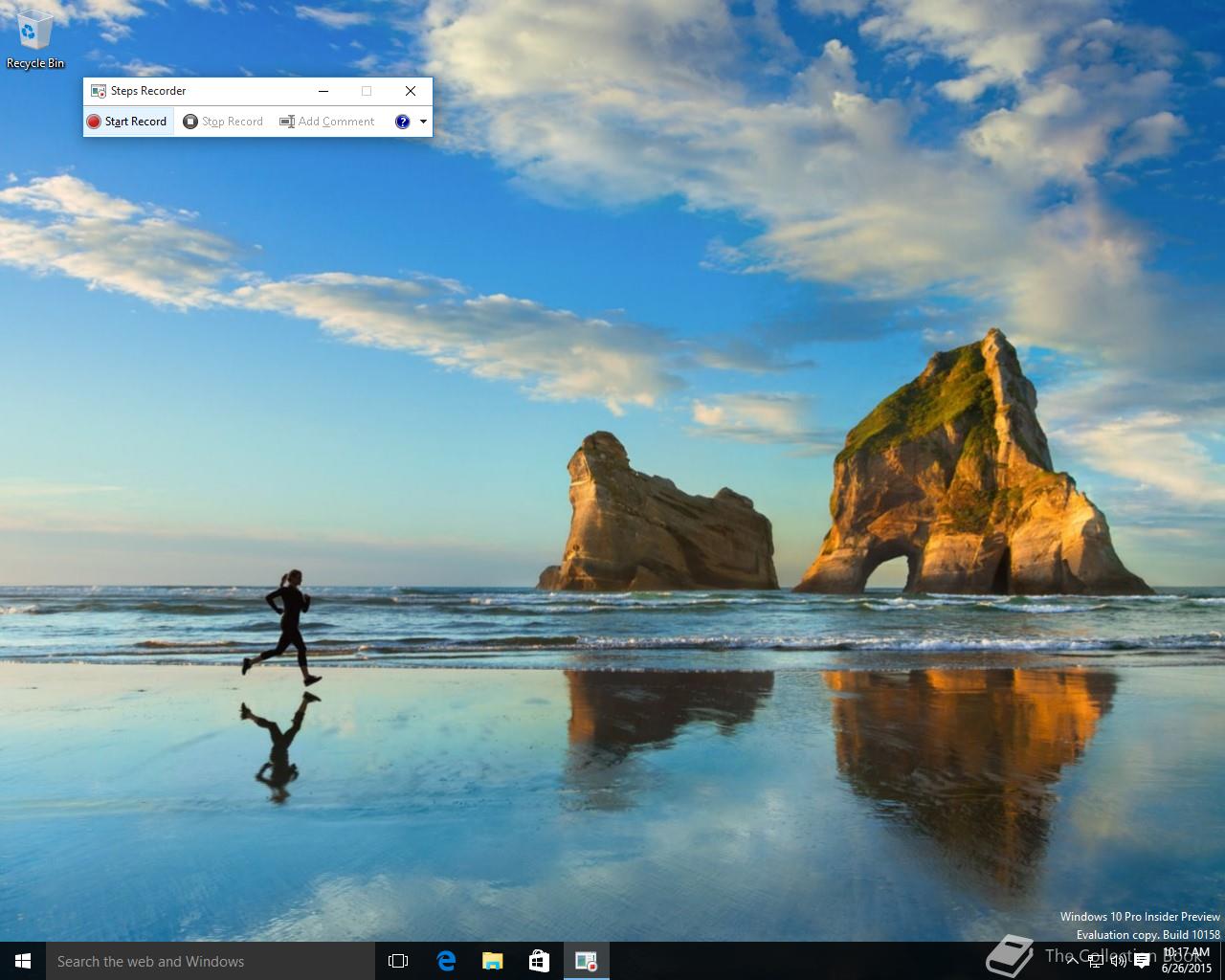Open the Windows Start menu

[23, 961]
